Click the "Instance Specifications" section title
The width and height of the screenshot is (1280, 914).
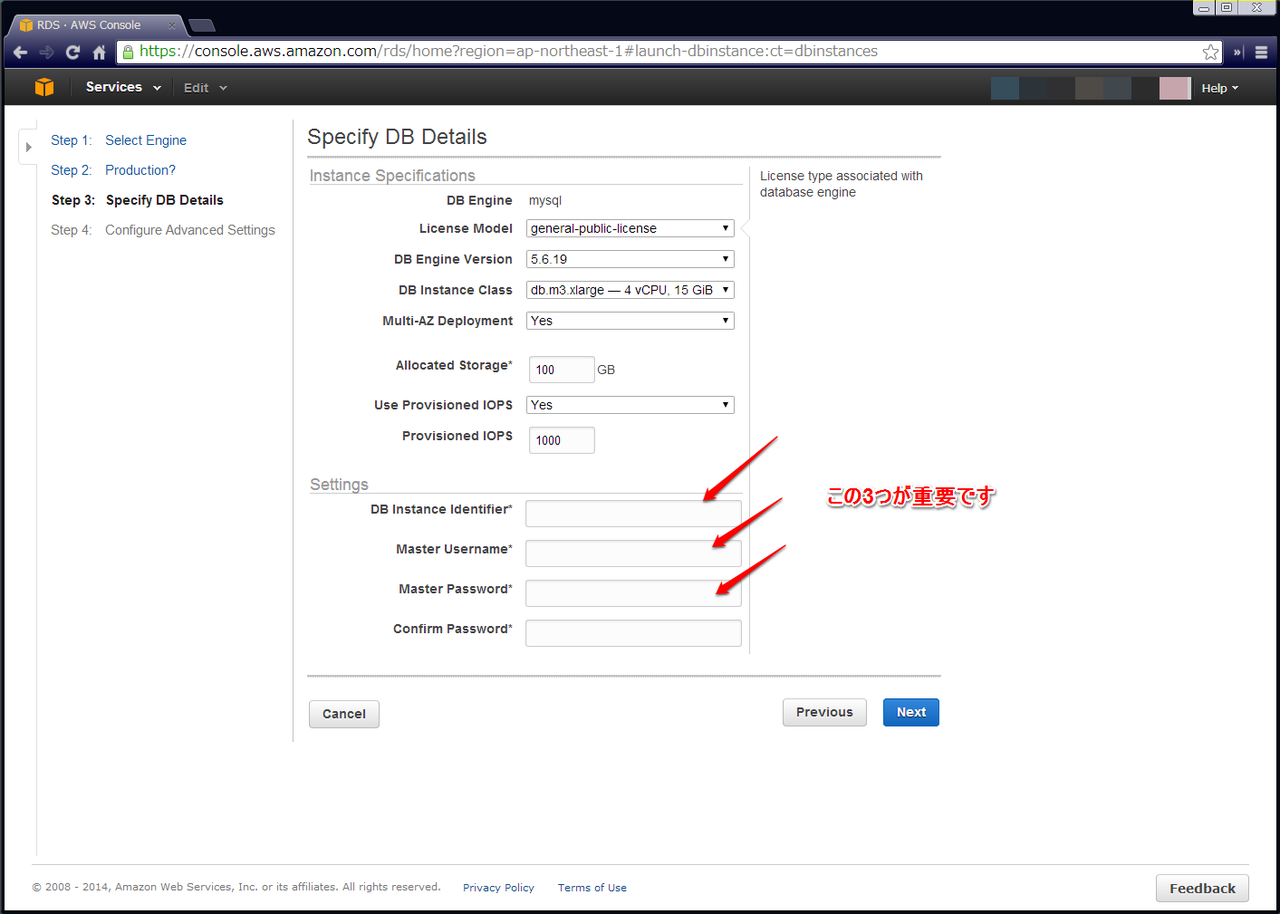click(x=393, y=176)
